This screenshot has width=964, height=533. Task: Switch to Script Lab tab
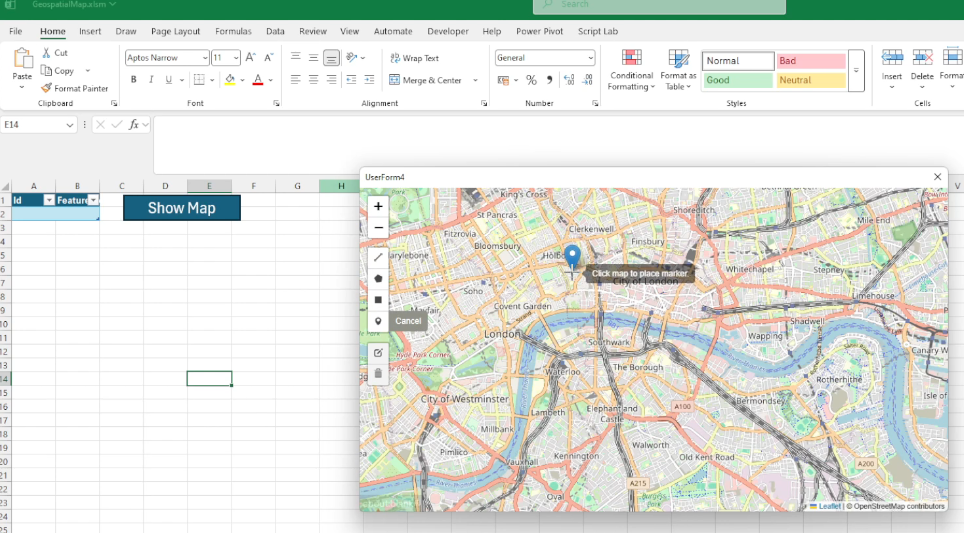click(598, 31)
